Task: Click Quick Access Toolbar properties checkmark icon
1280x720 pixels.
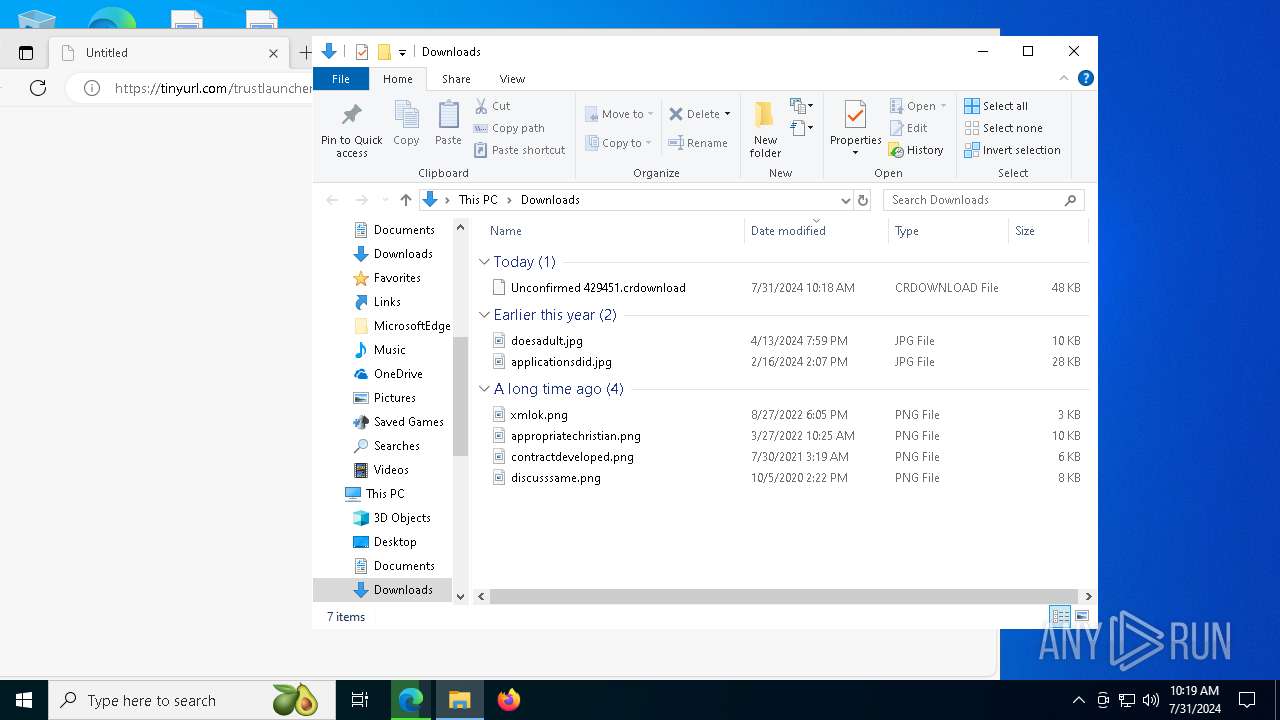Action: pos(362,52)
